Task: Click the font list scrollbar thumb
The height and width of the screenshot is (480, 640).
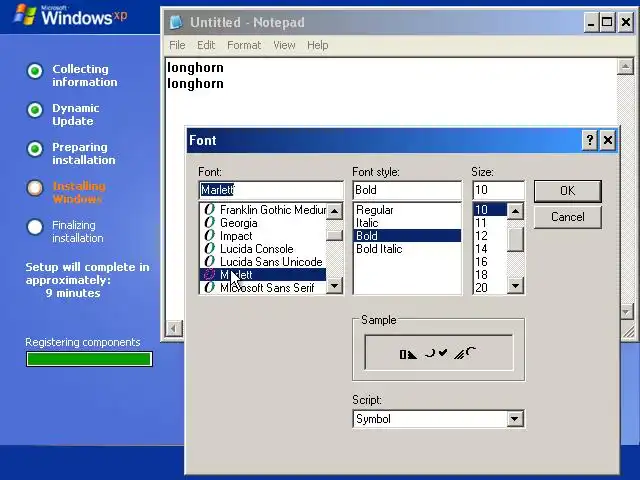Action: point(334,236)
